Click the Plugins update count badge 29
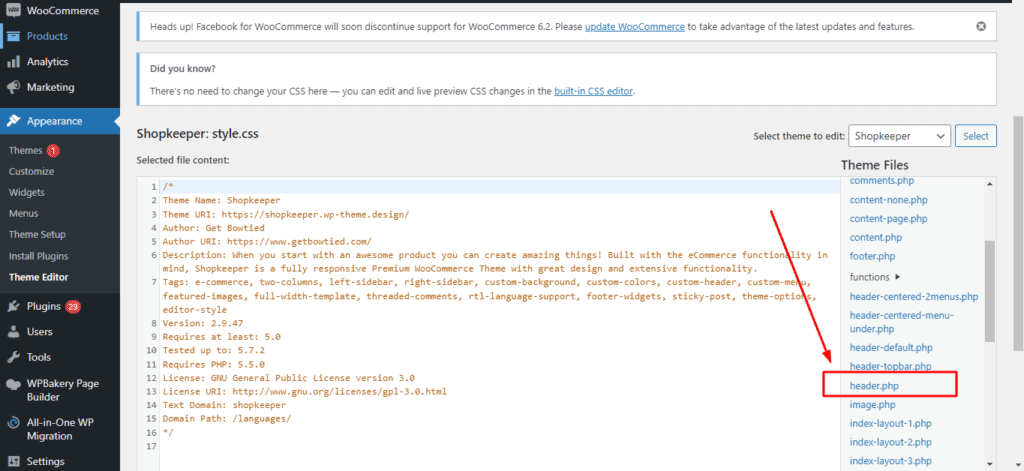 pyautogui.click(x=73, y=306)
